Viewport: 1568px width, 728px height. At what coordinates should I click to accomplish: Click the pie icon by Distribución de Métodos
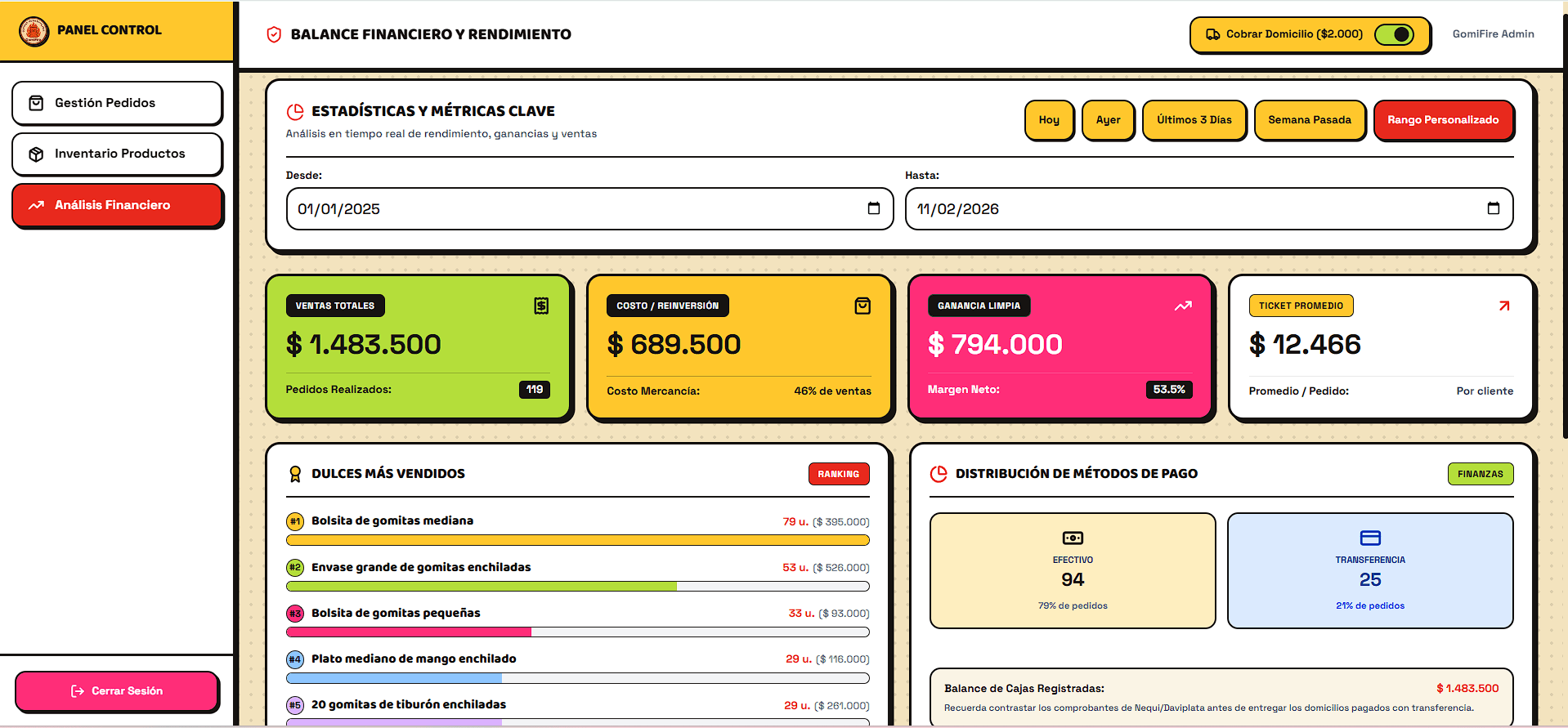tap(939, 474)
